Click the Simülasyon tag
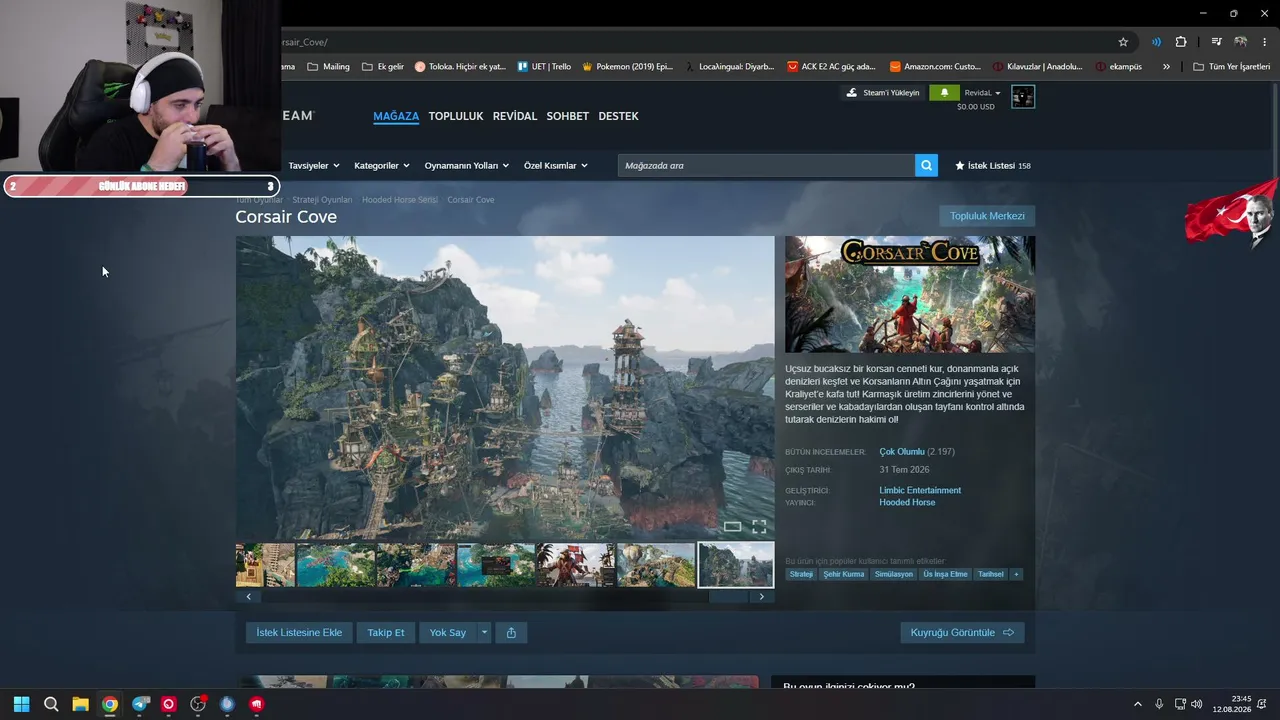The width and height of the screenshot is (1280, 720). (894, 574)
